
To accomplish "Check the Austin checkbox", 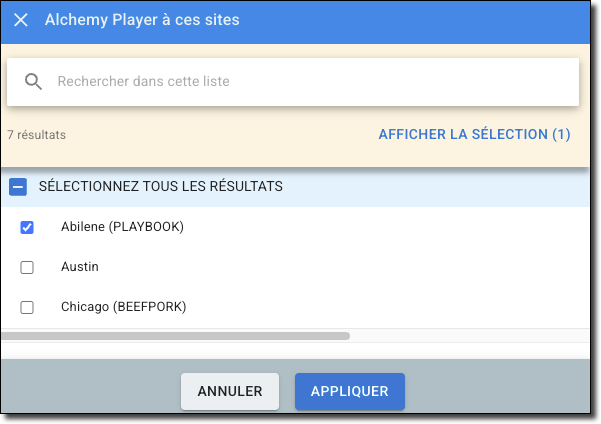I will coord(27,267).
